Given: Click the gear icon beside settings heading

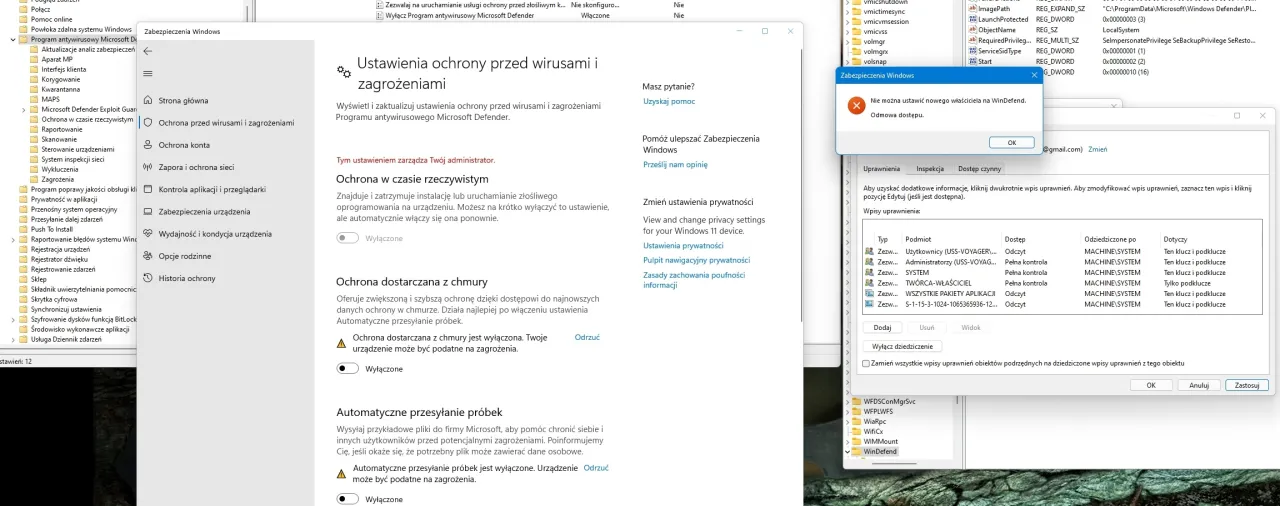Looking at the screenshot, I should (x=344, y=72).
